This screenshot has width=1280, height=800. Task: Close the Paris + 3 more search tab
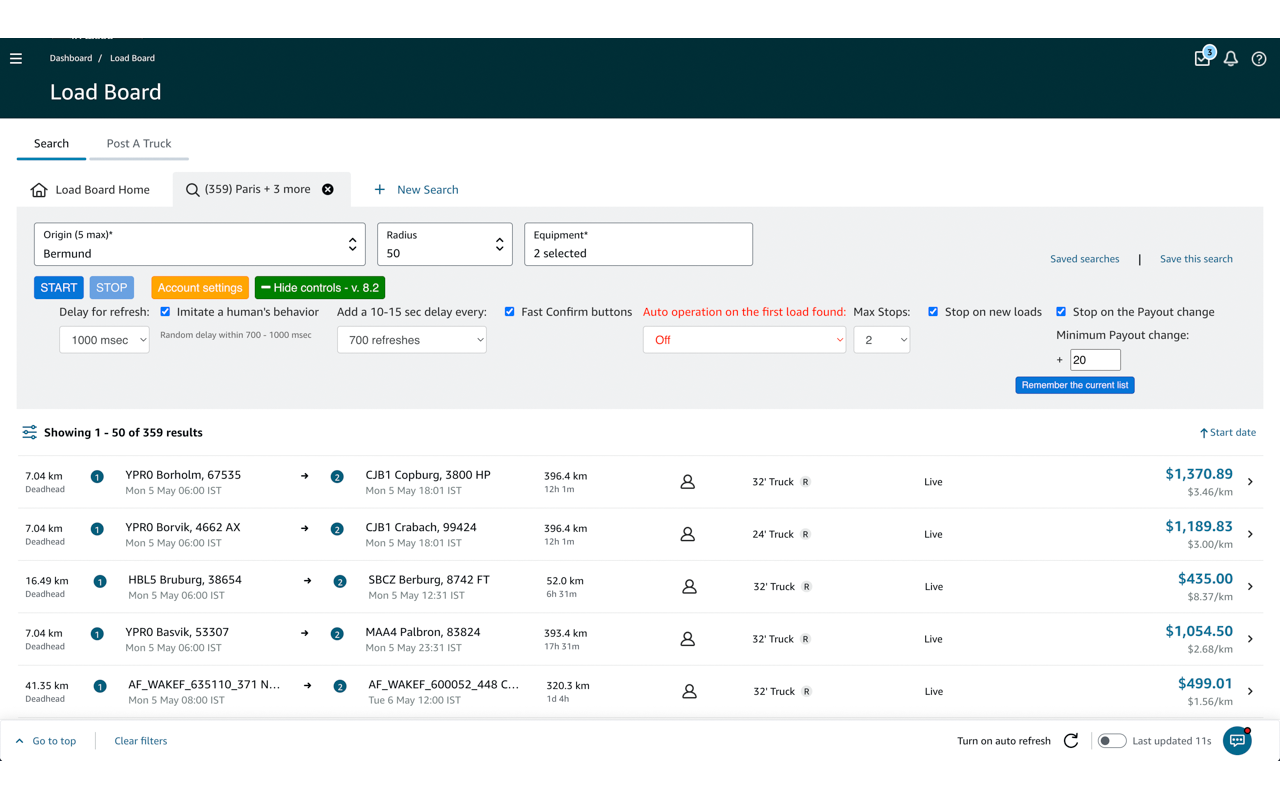(328, 189)
